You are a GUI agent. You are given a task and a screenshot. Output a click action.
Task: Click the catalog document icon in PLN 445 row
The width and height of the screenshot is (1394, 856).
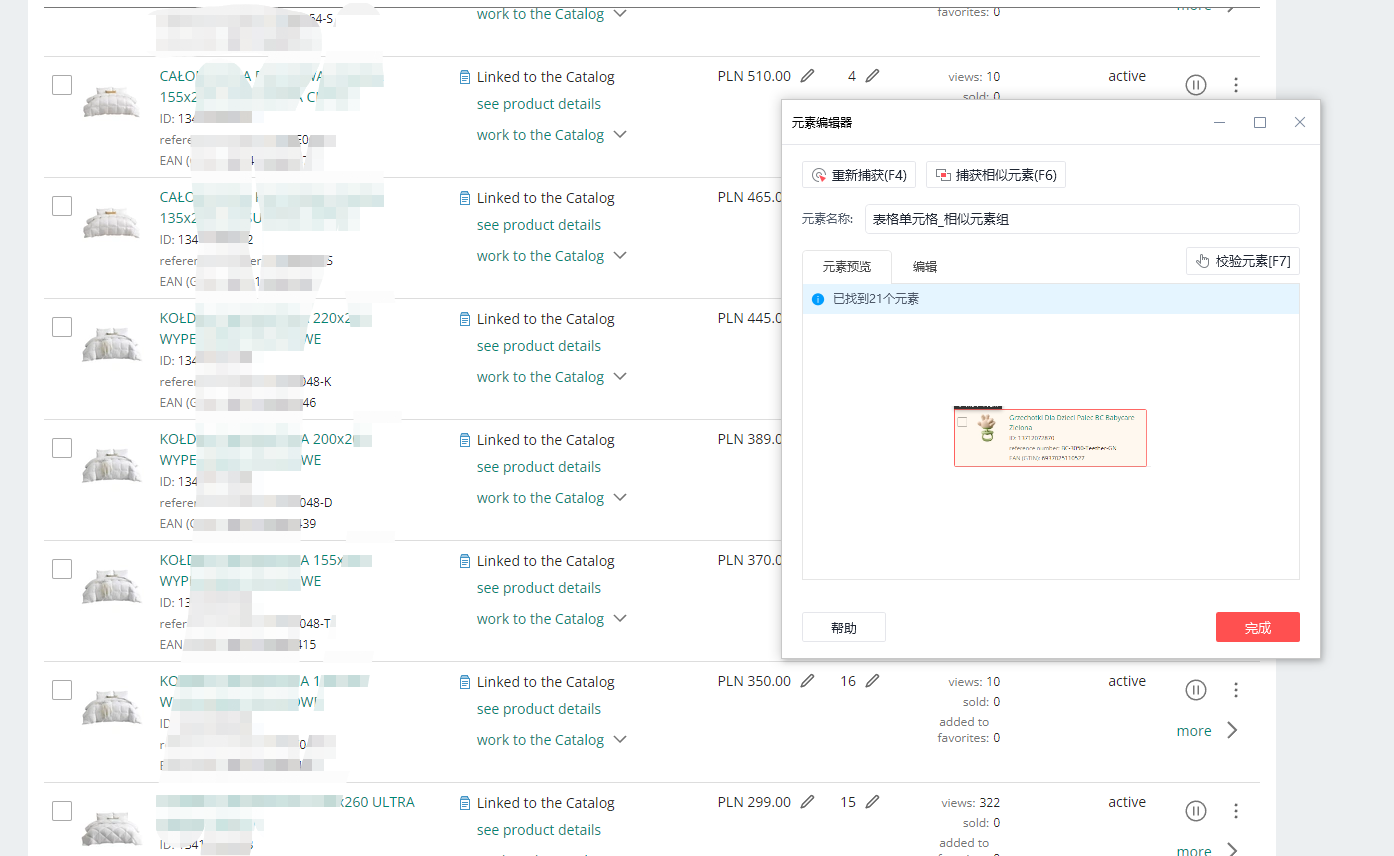464,319
